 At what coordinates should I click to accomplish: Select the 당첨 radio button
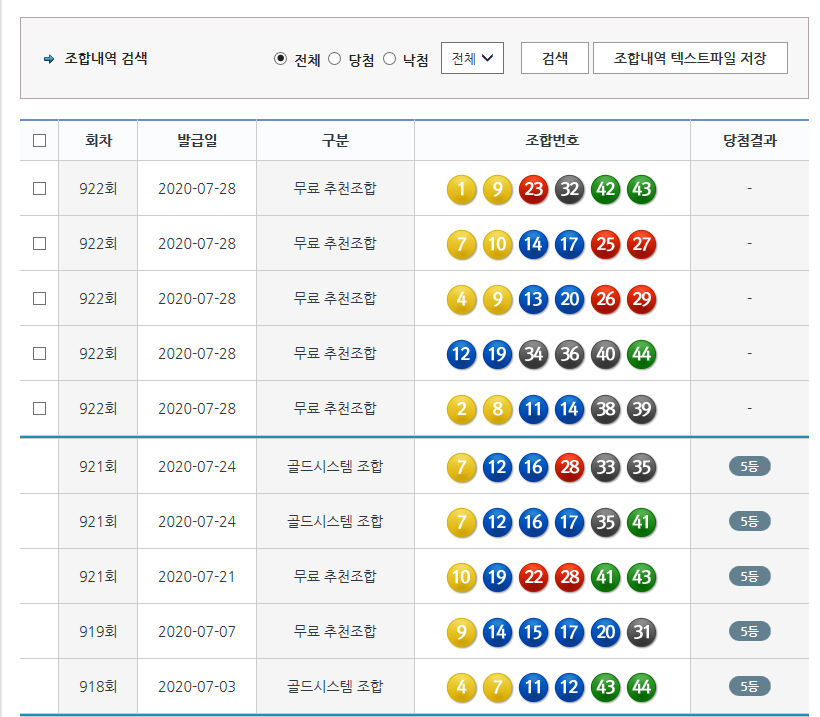point(335,59)
